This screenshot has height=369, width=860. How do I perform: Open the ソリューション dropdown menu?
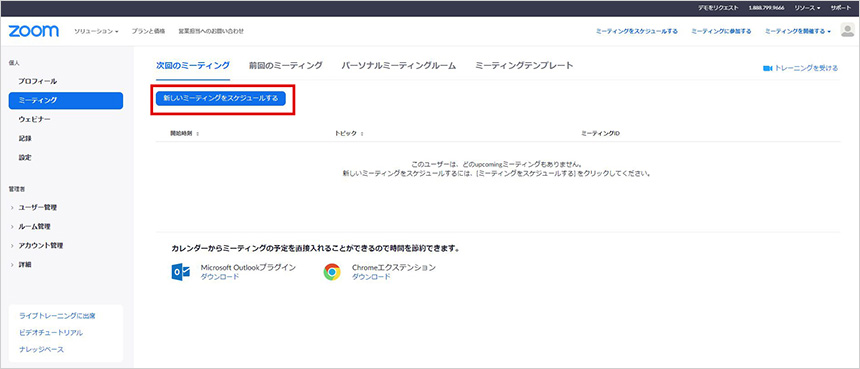pos(96,31)
